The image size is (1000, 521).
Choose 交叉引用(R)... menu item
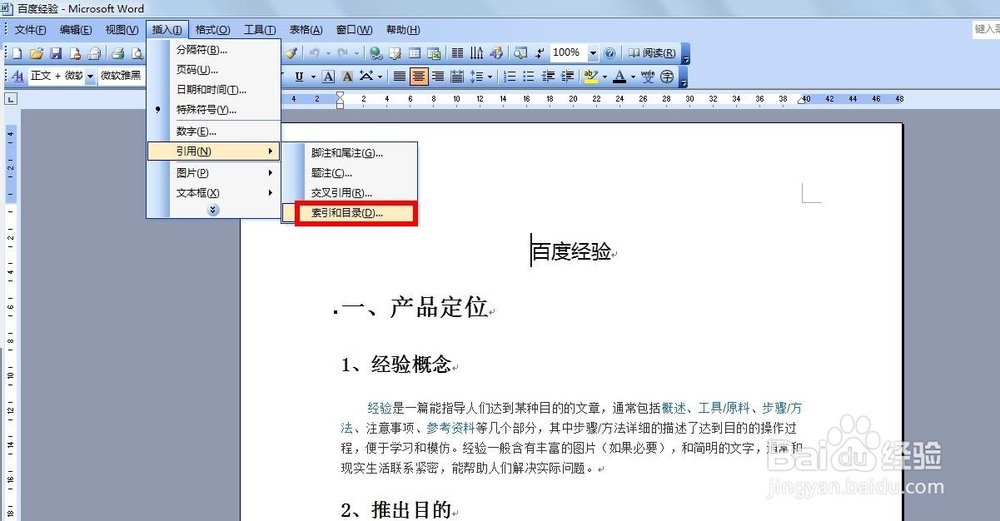(x=350, y=193)
